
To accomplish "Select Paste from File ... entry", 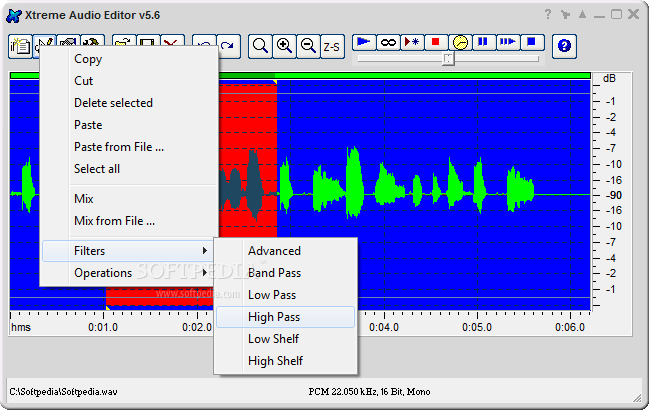I will point(119,147).
